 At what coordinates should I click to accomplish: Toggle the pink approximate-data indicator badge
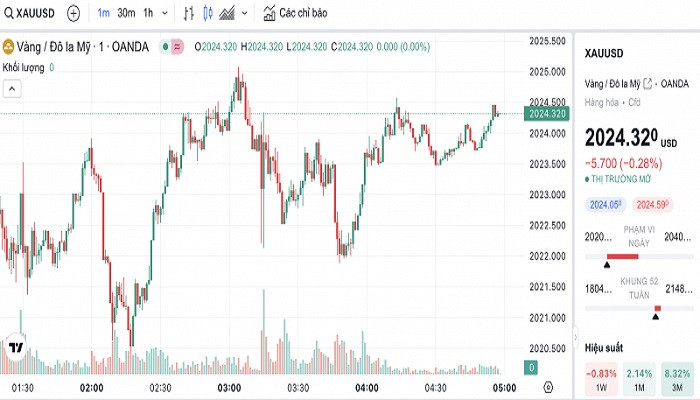click(177, 47)
